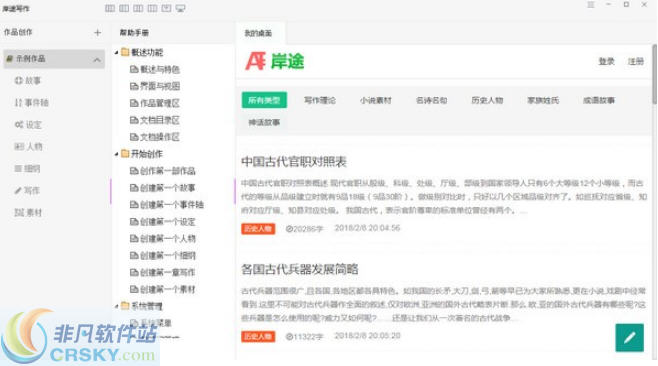Click 帮助手册 panel header
This screenshot has height=366, width=658.
tap(134, 32)
